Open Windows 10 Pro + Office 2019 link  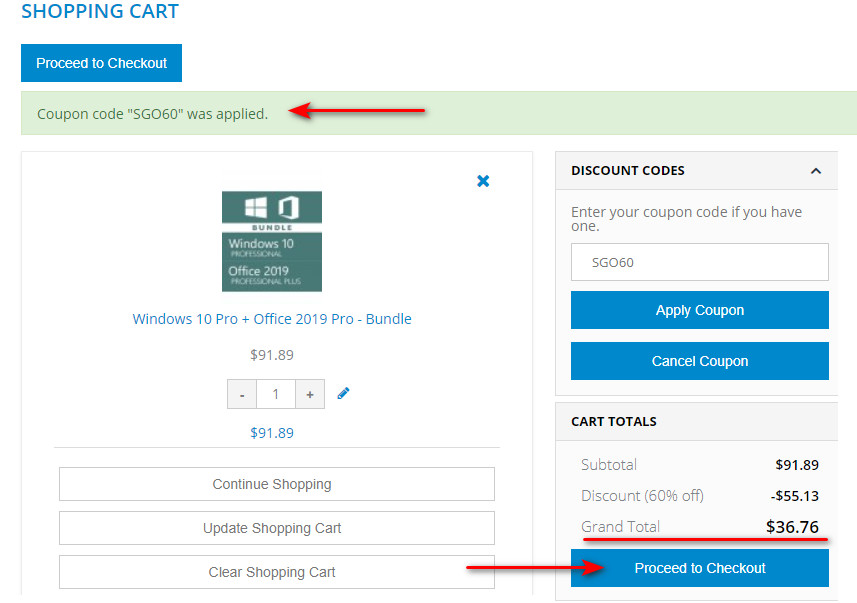point(272,319)
